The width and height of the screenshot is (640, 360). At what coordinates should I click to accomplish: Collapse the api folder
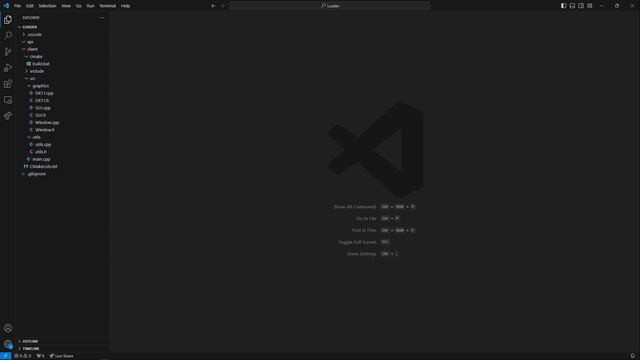(63, 42)
